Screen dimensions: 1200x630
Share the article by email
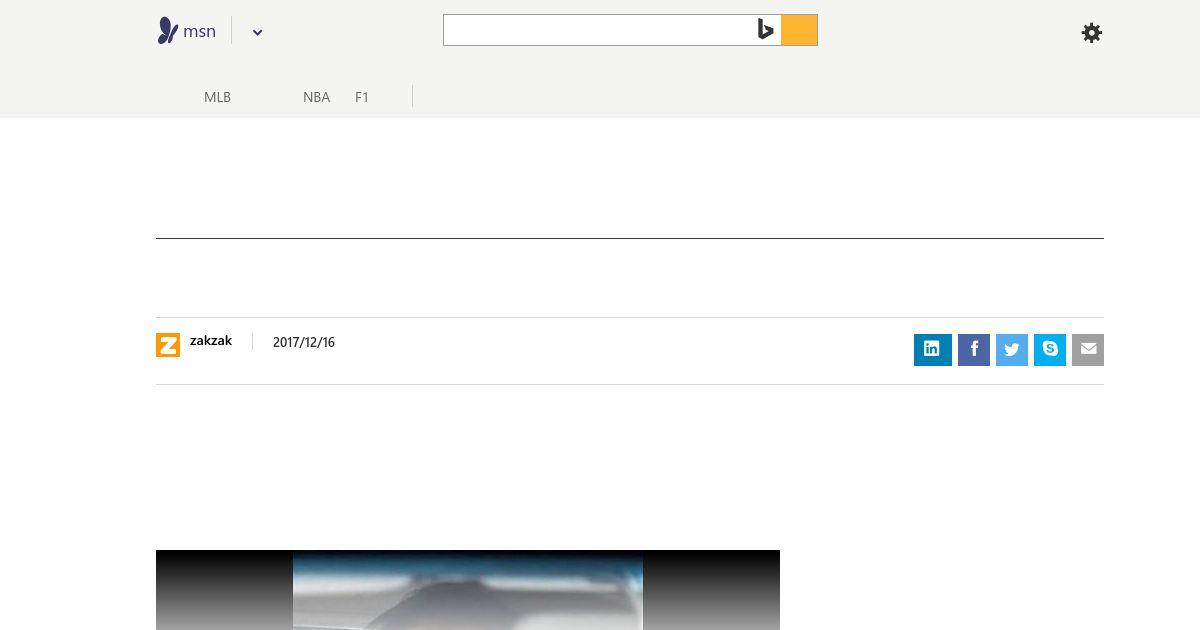click(1088, 350)
